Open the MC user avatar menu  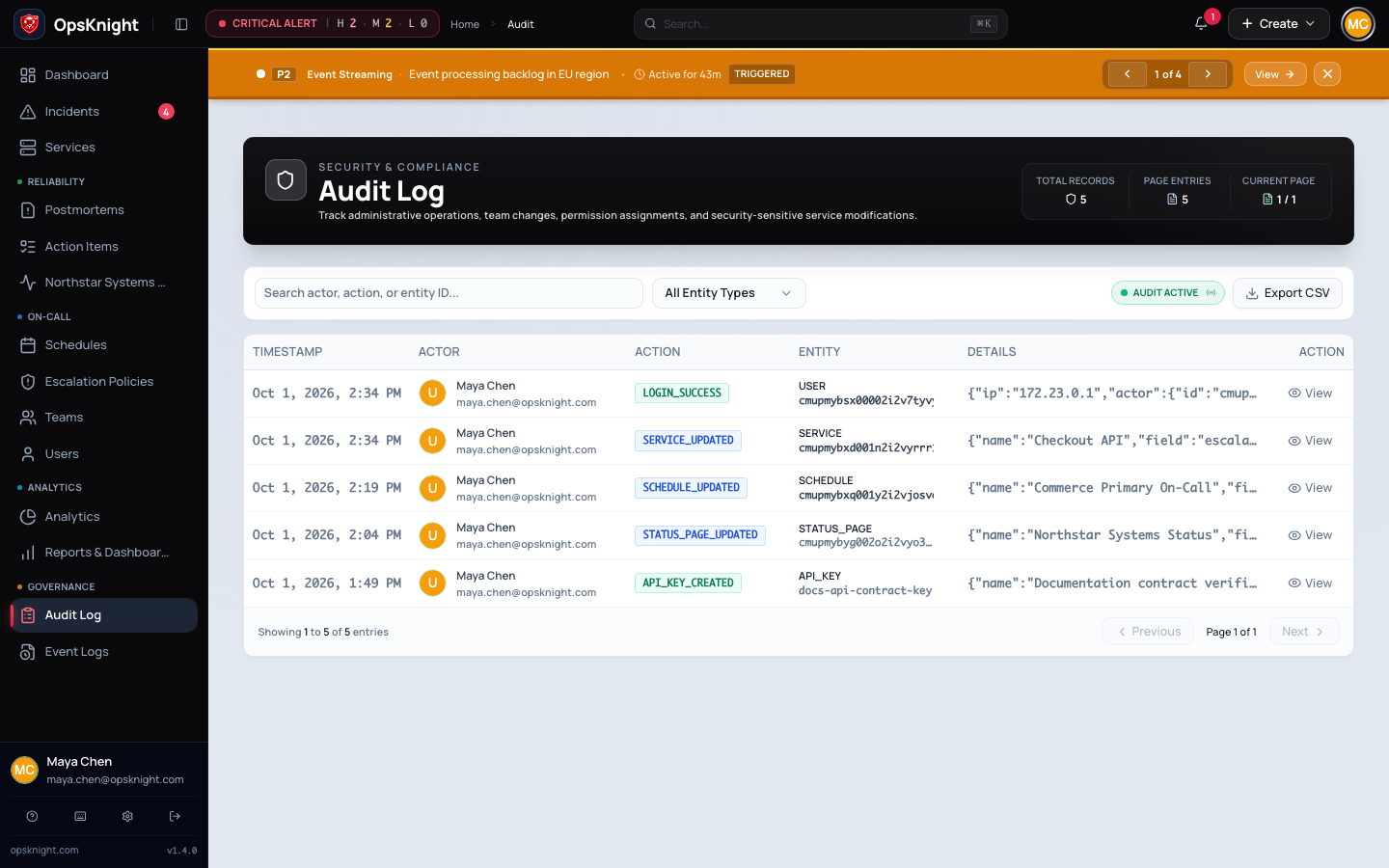[1358, 24]
